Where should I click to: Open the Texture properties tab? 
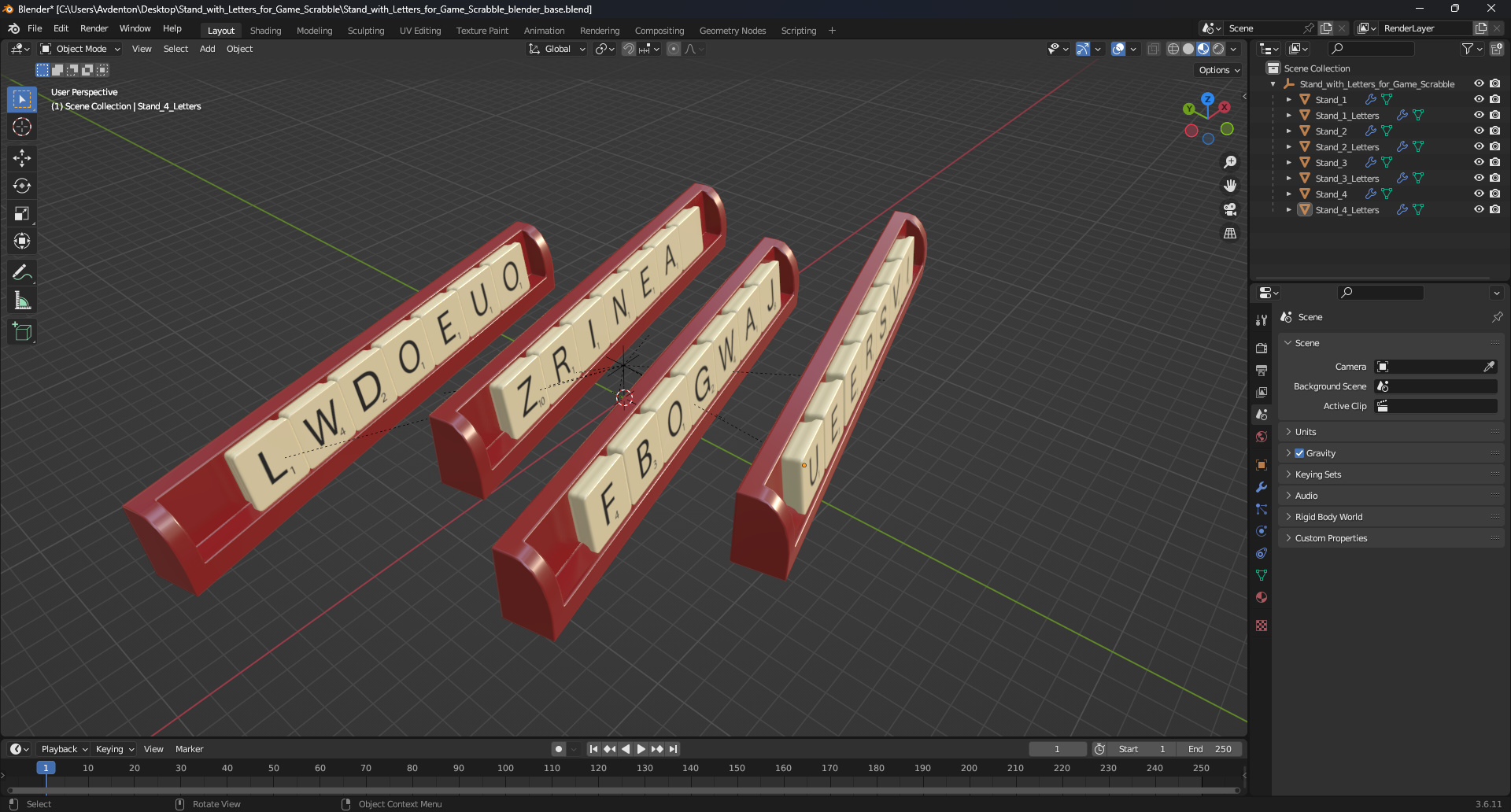pos(1262,626)
